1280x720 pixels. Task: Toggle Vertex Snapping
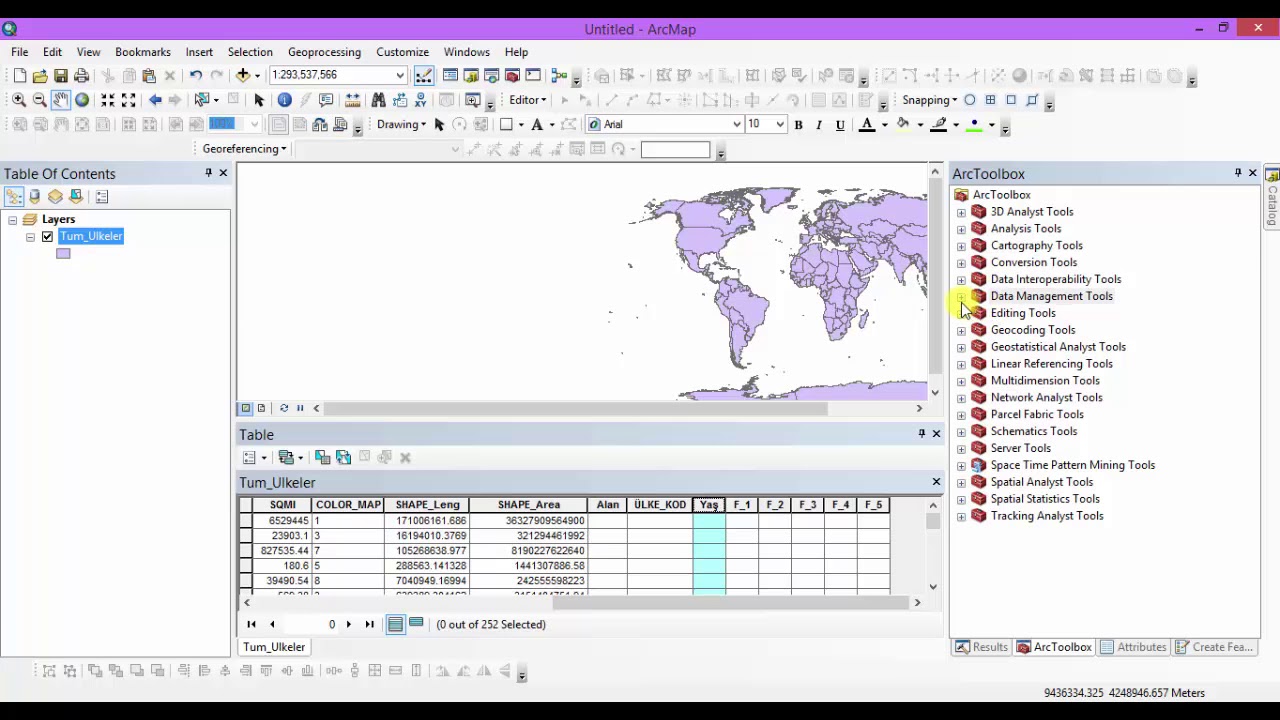pos(1011,100)
